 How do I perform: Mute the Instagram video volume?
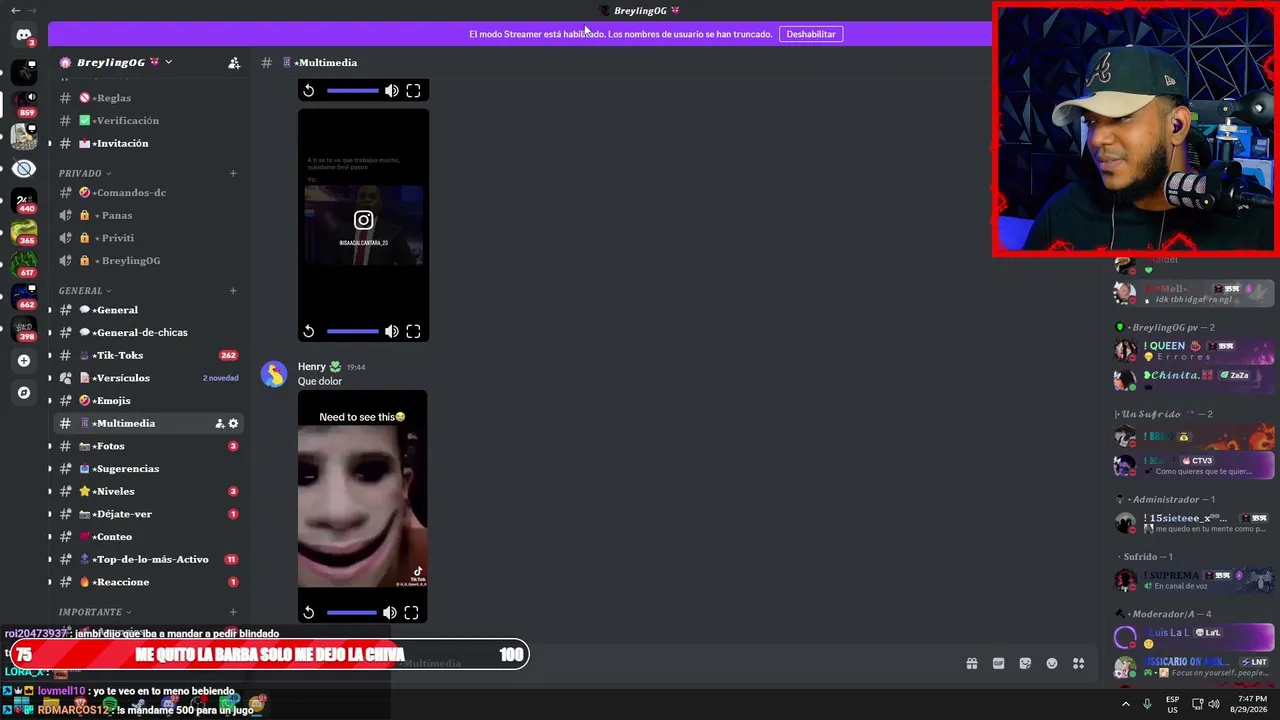pos(391,331)
